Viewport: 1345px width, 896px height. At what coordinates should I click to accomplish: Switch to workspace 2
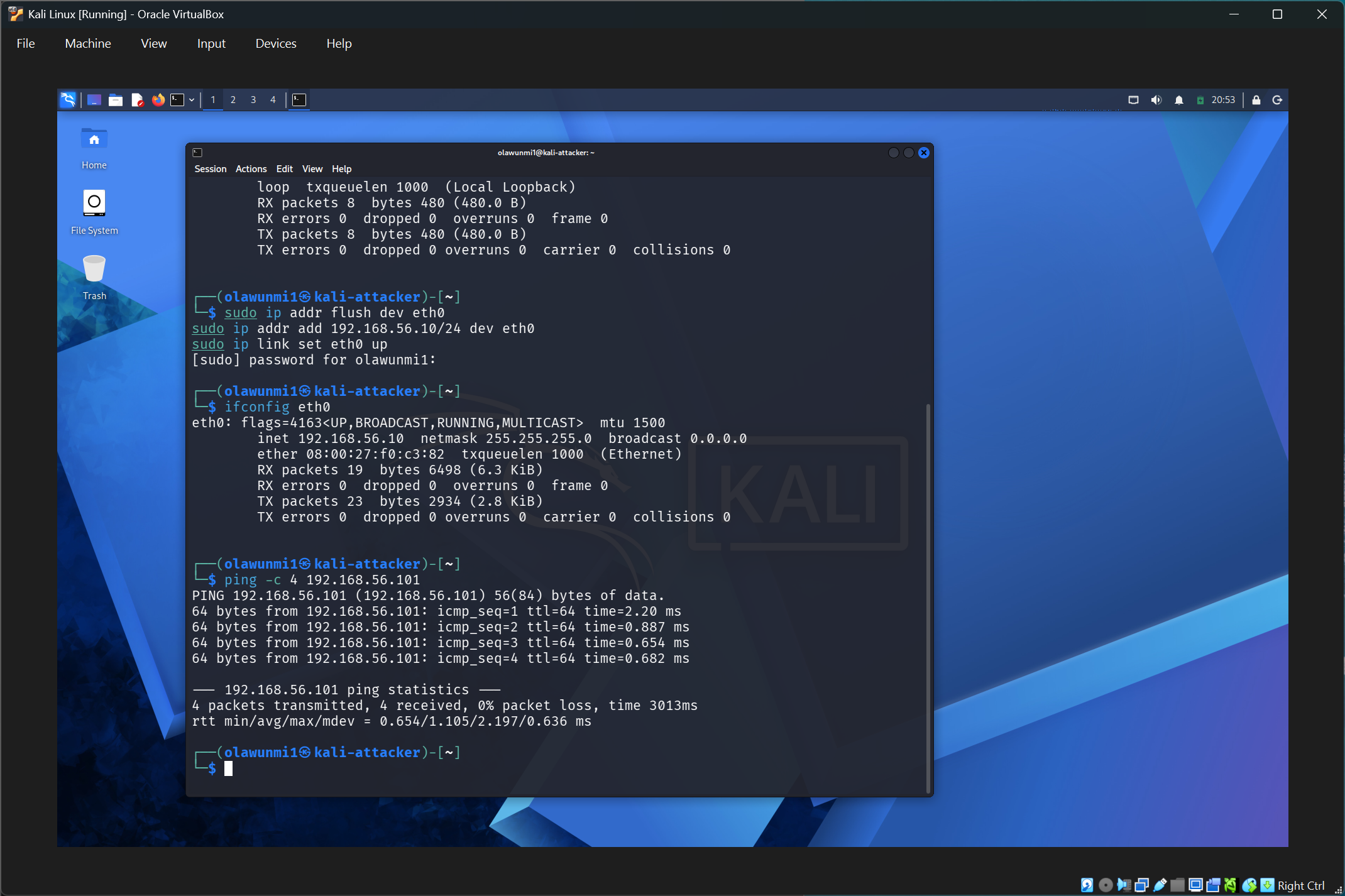(x=233, y=100)
